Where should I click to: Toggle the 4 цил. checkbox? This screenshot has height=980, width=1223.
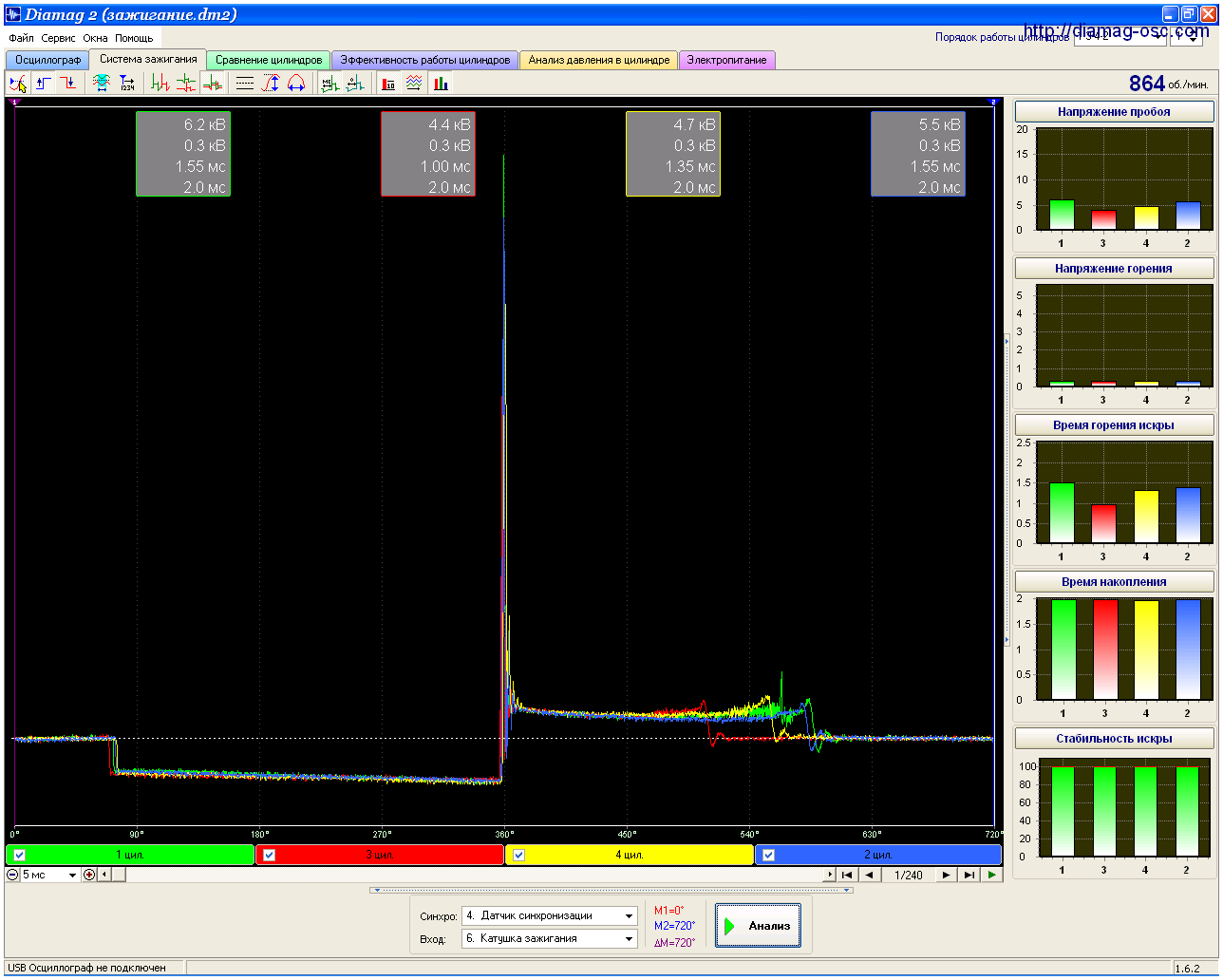pyautogui.click(x=519, y=855)
